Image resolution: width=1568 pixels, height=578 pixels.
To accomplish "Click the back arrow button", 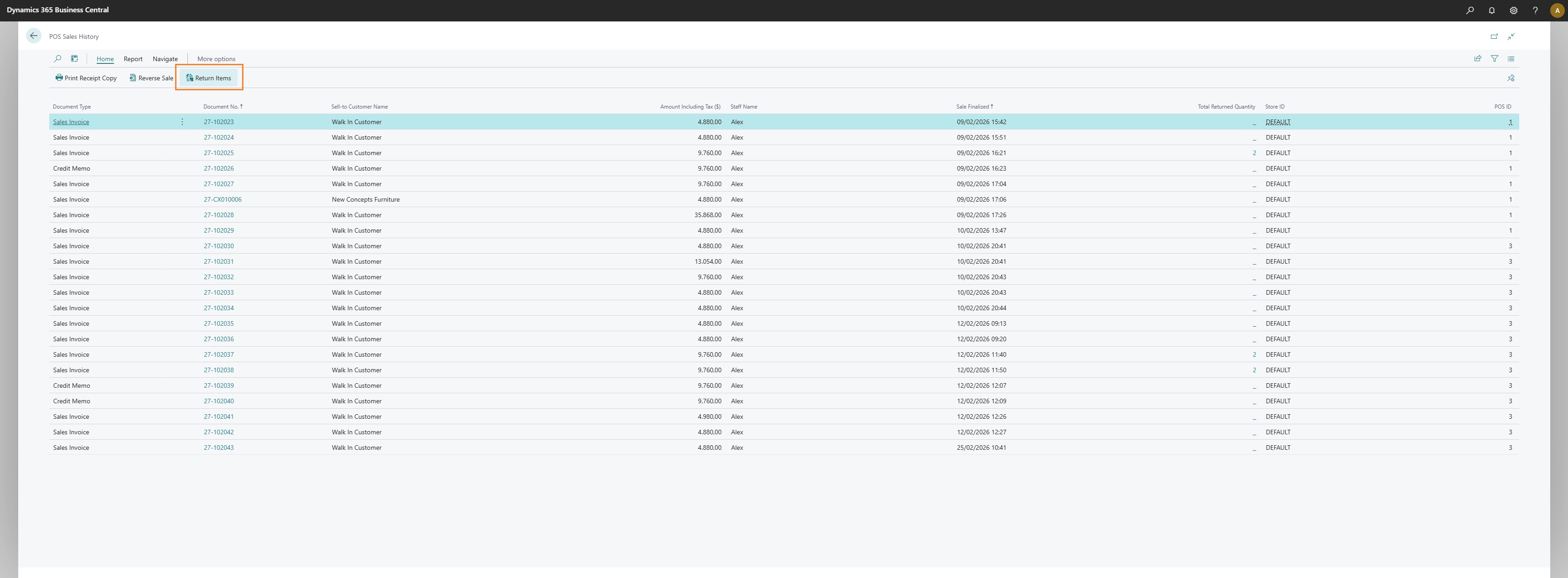I will click(x=33, y=36).
